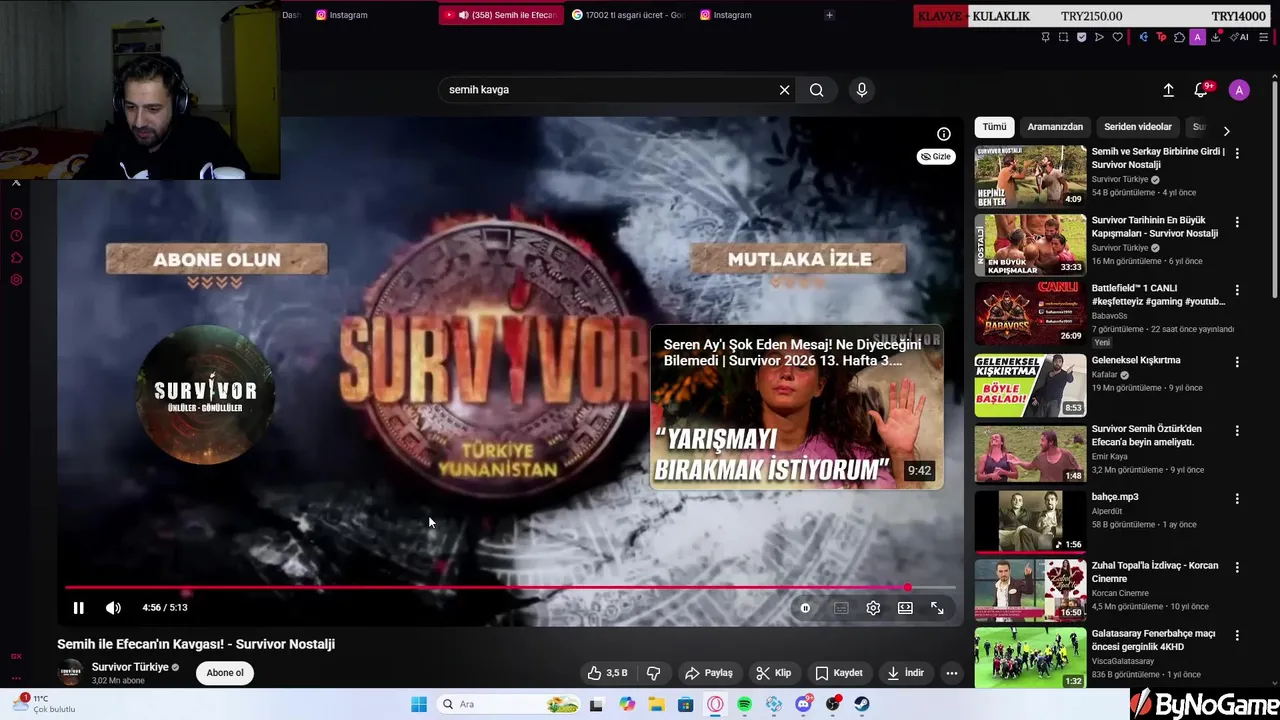
Task: Open options for Semih ve Serkay video
Action: pyautogui.click(x=1237, y=154)
